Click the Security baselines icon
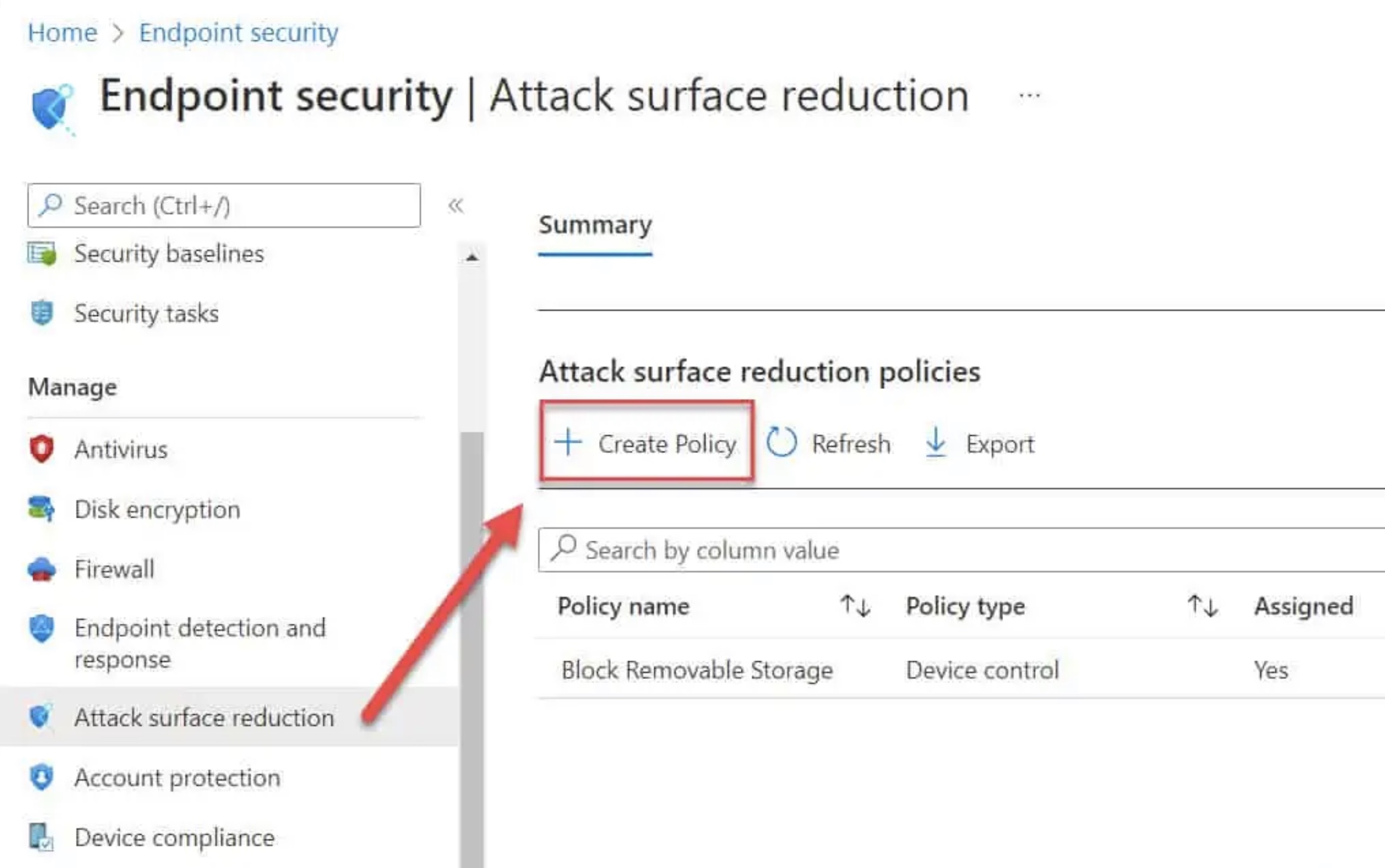Screen dimensions: 1385x868 pos(42,254)
